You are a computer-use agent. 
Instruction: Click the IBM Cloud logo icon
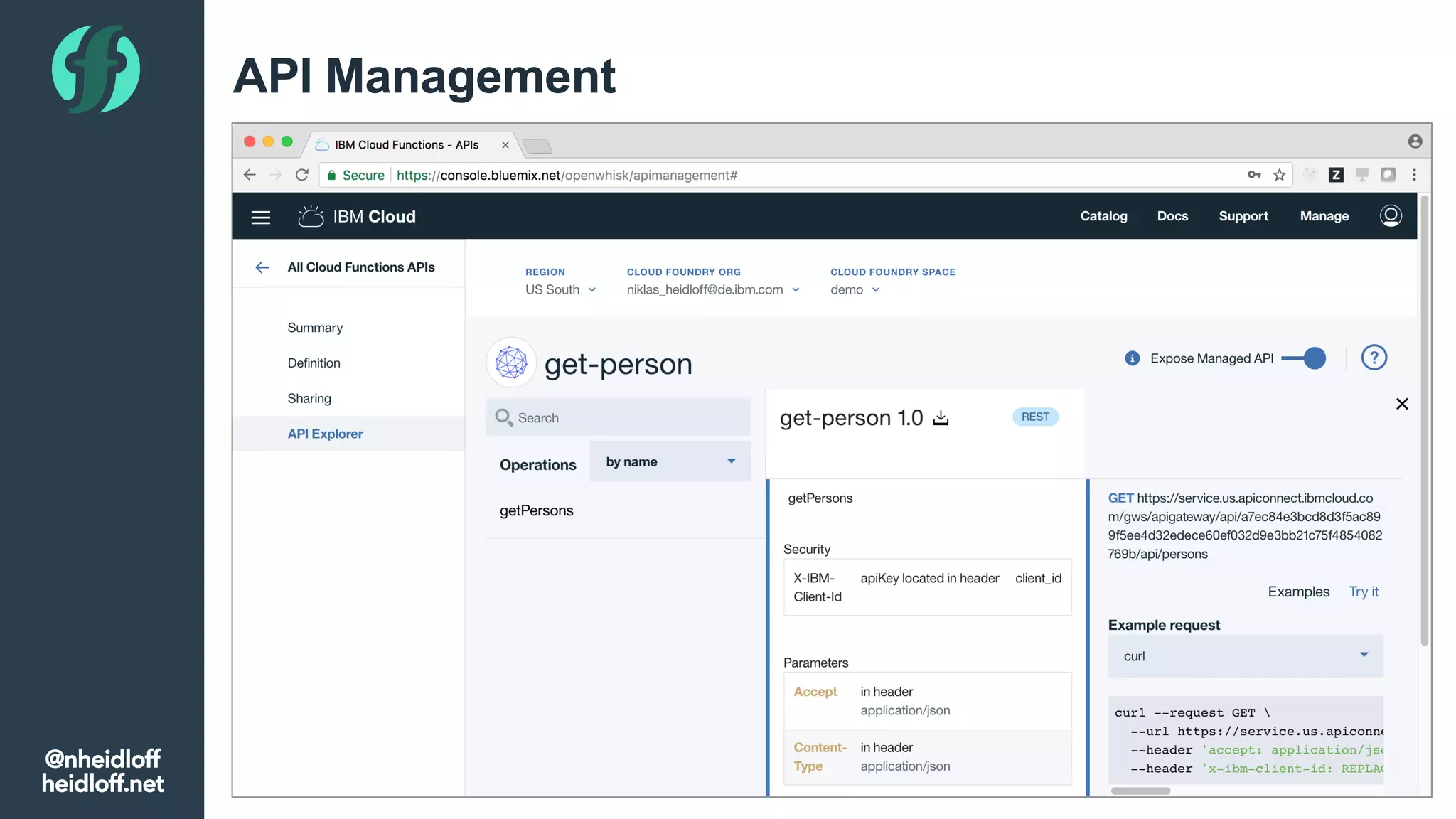pos(311,216)
